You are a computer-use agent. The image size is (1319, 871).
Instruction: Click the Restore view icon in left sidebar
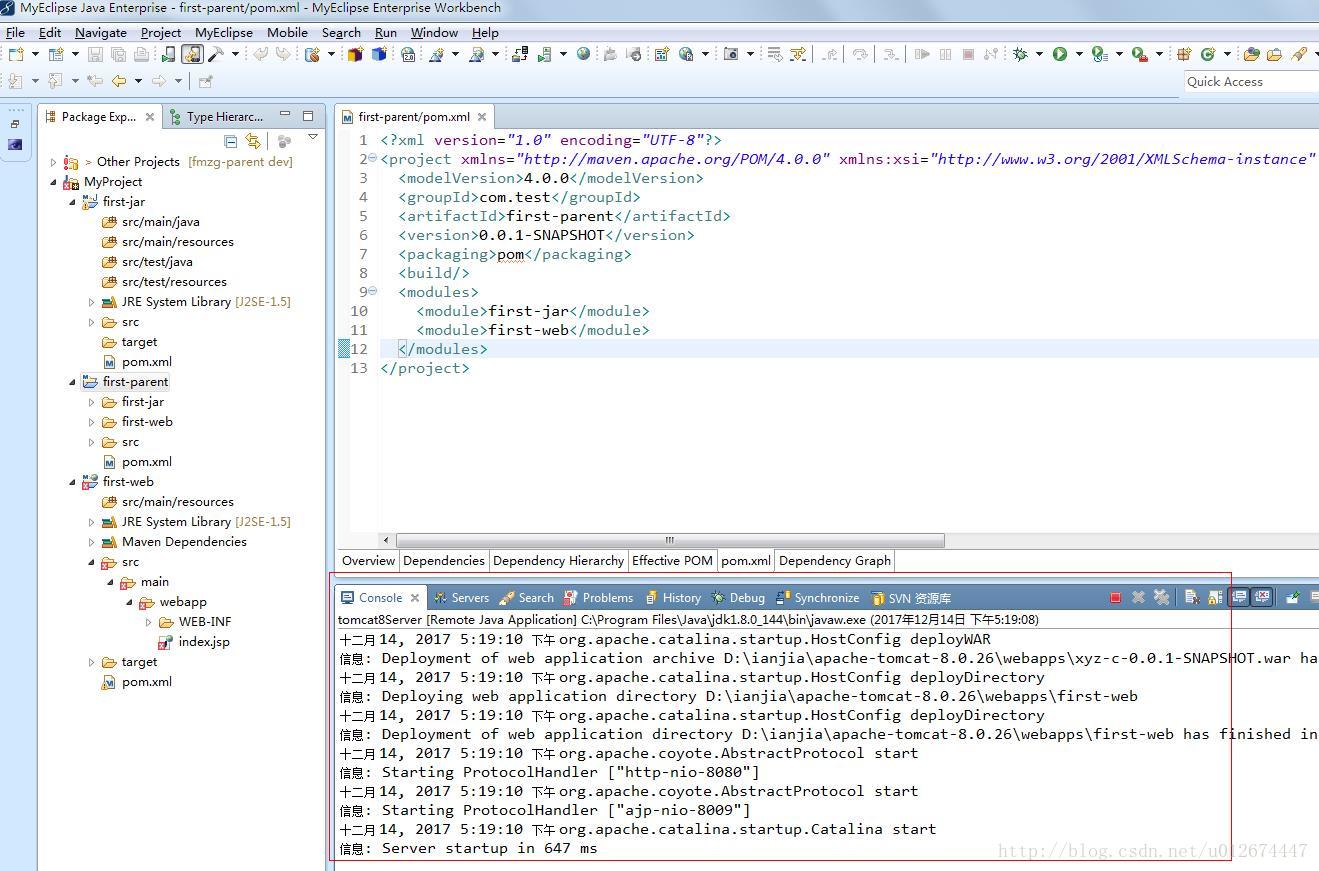(x=14, y=124)
